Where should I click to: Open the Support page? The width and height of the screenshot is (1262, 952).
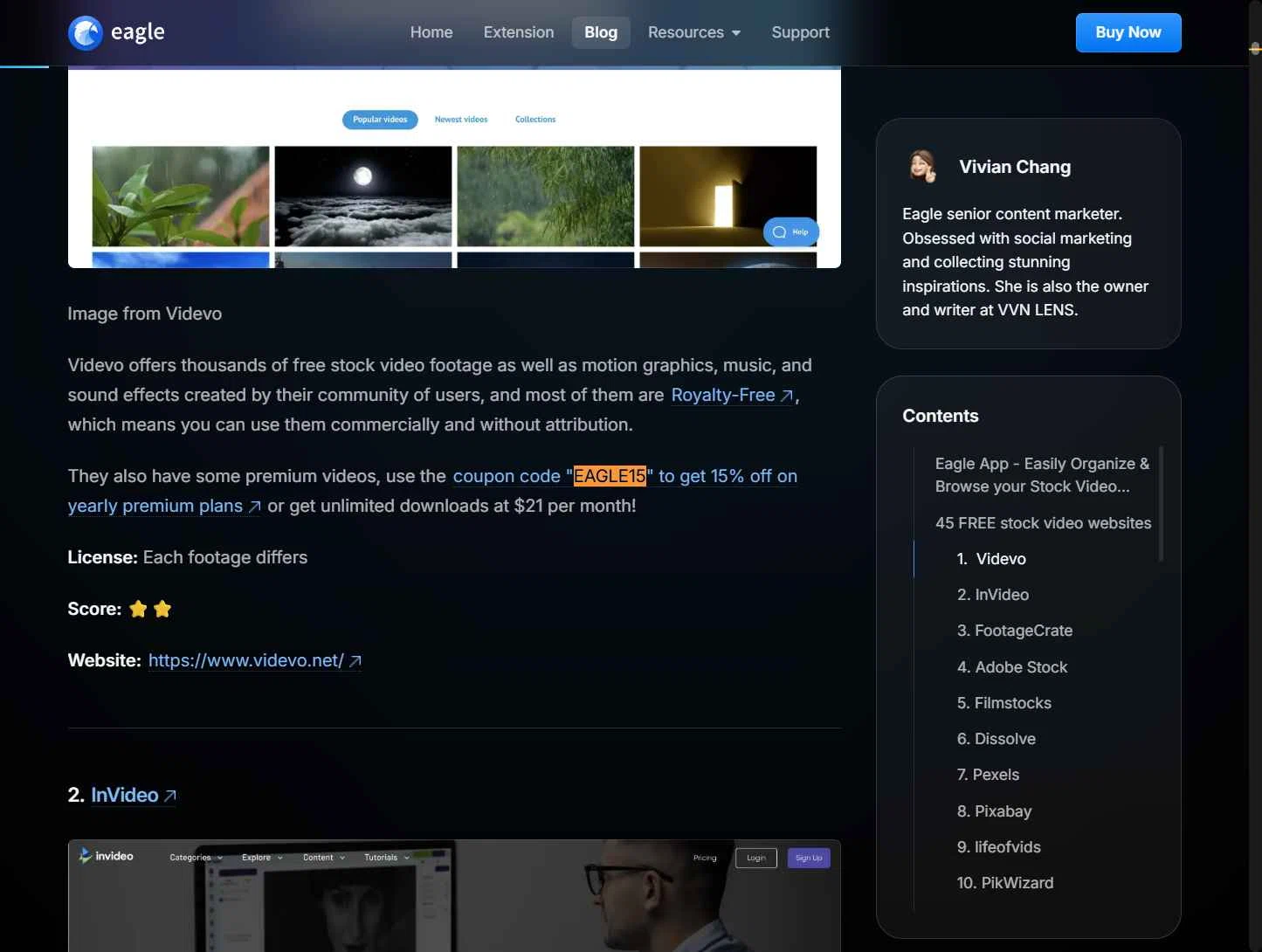(800, 32)
